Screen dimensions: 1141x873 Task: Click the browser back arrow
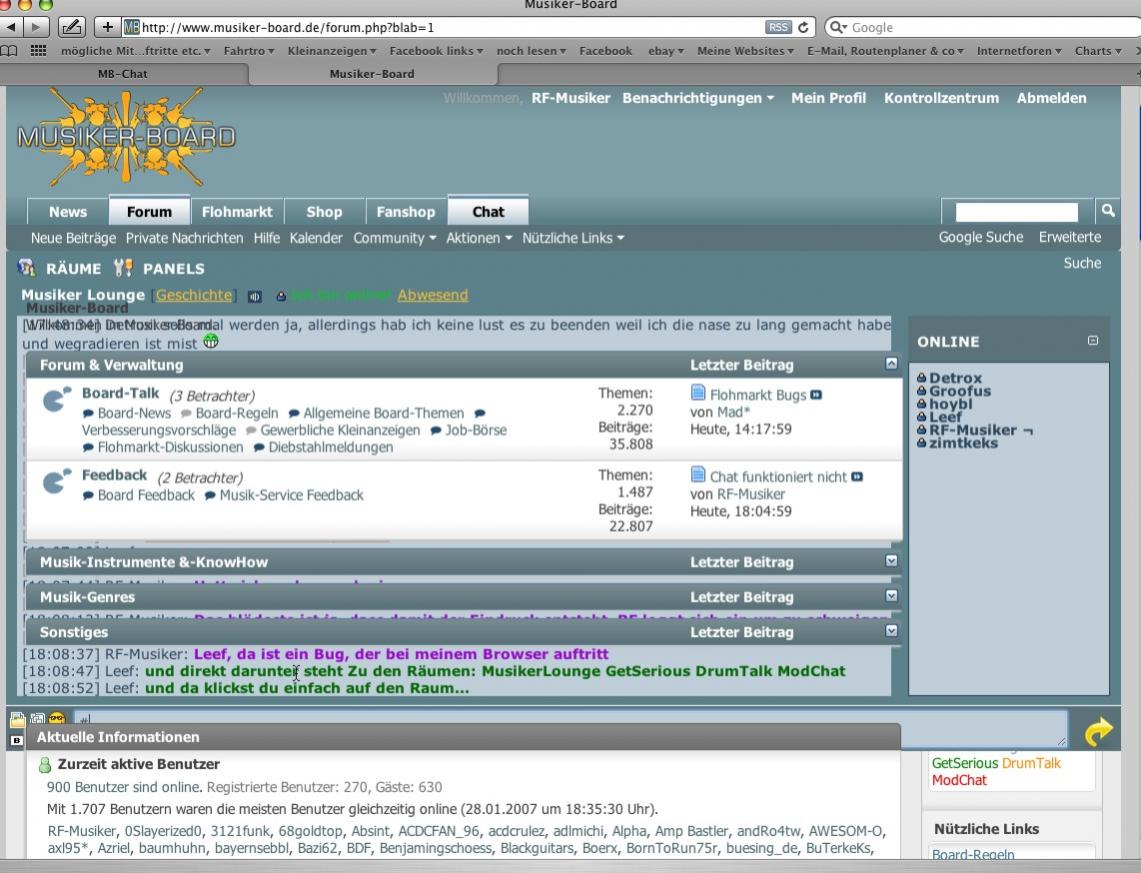click(x=12, y=27)
